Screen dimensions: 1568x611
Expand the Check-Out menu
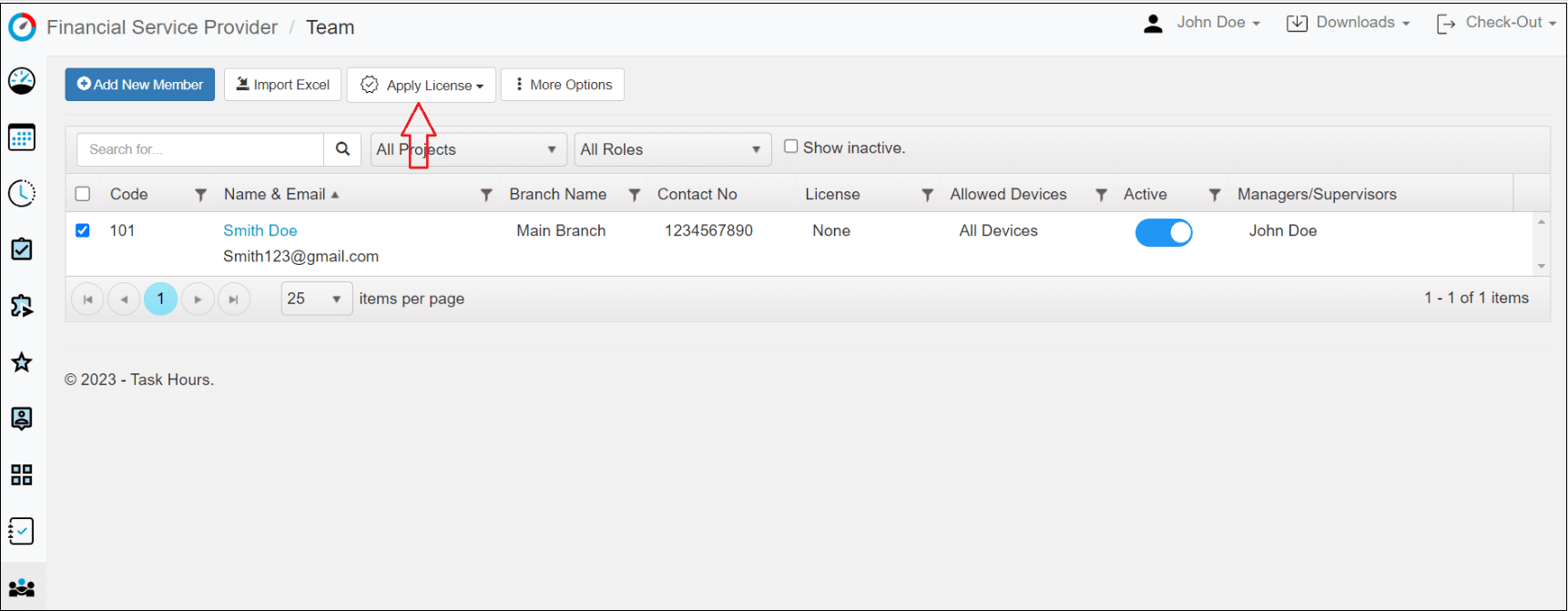coord(1511,23)
